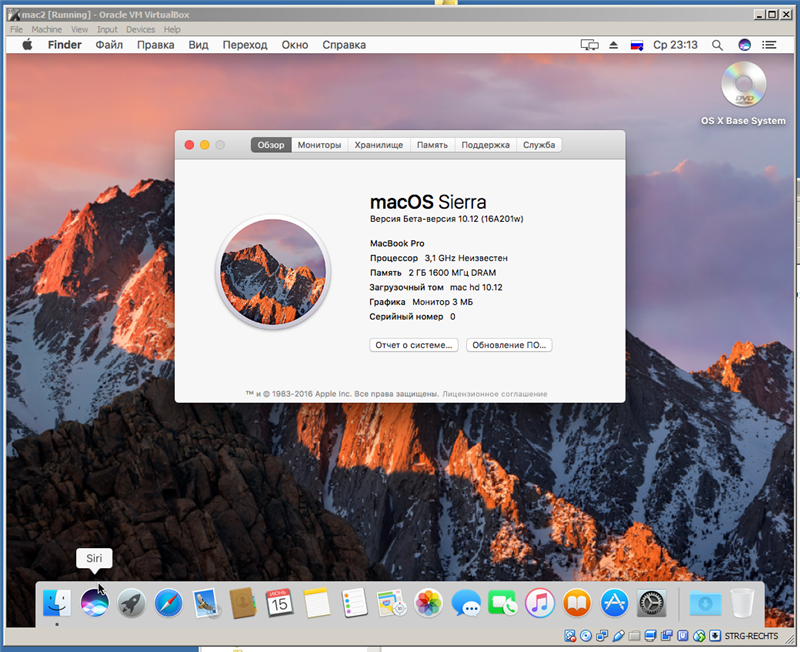Open displays mirroring menu bar icon
The image size is (800, 652).
(590, 45)
